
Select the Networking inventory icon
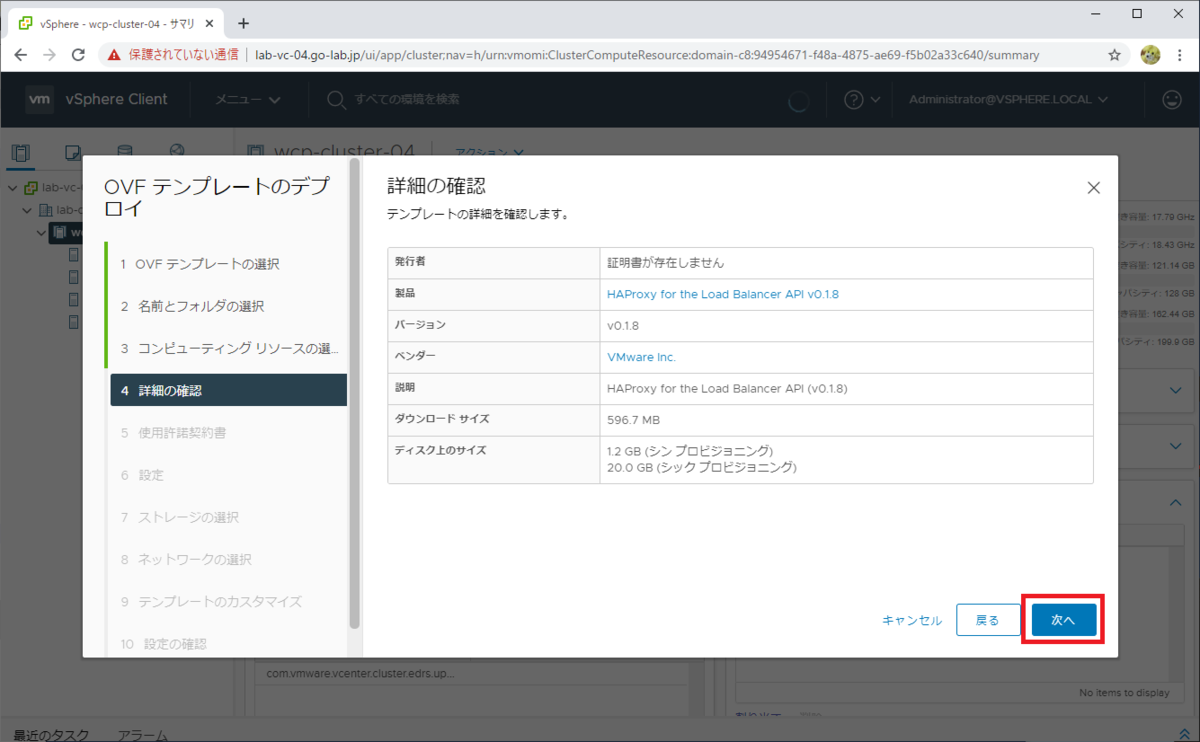(177, 152)
